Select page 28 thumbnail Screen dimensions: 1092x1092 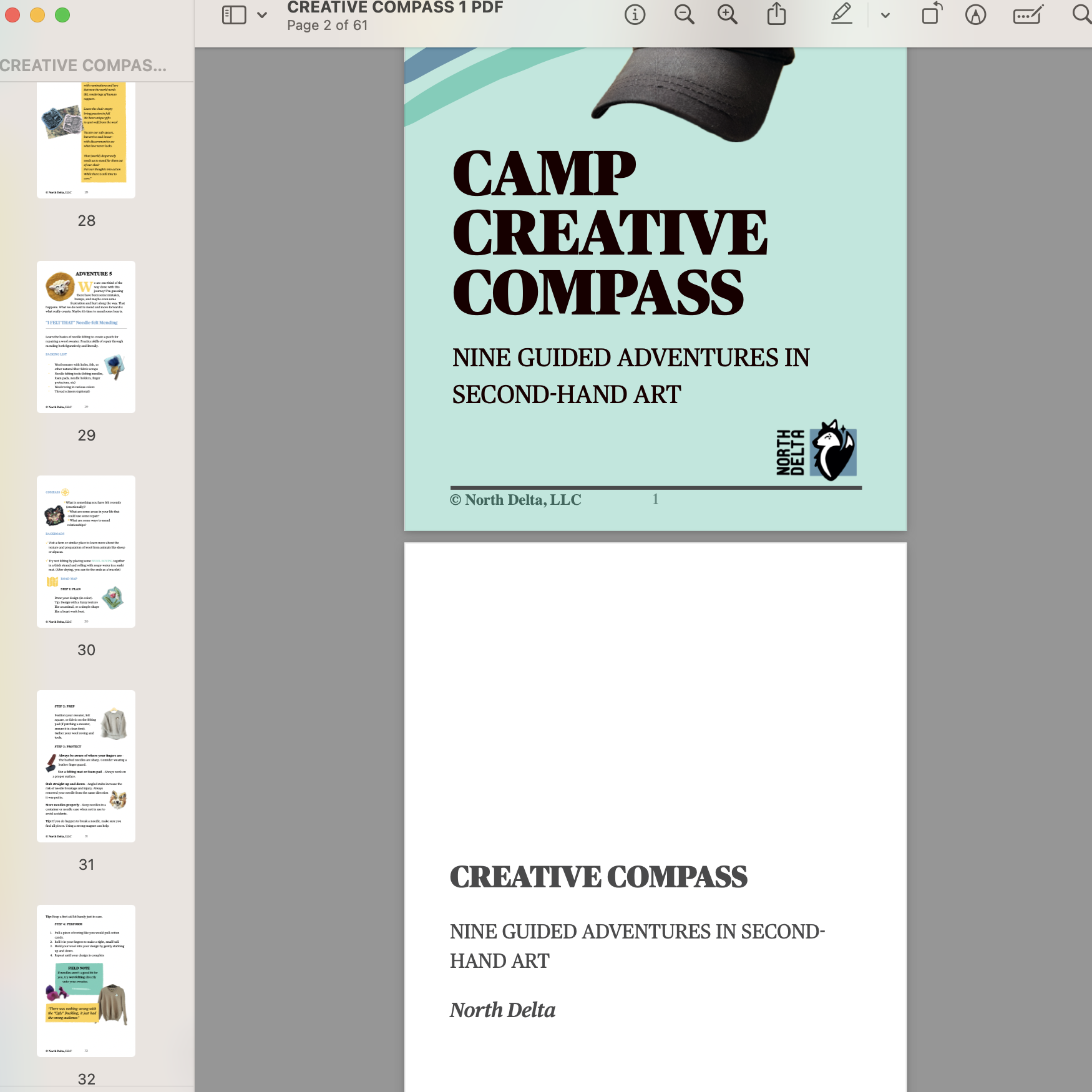click(86, 140)
